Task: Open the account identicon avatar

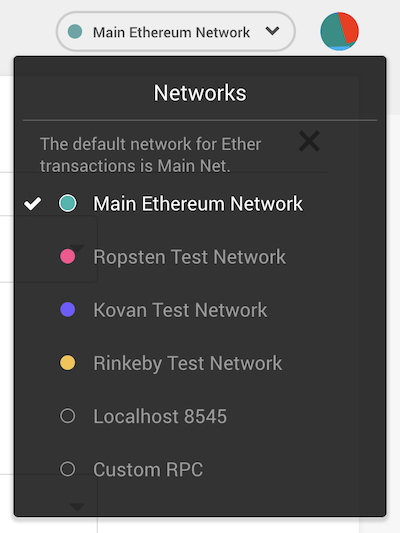Action: (339, 31)
